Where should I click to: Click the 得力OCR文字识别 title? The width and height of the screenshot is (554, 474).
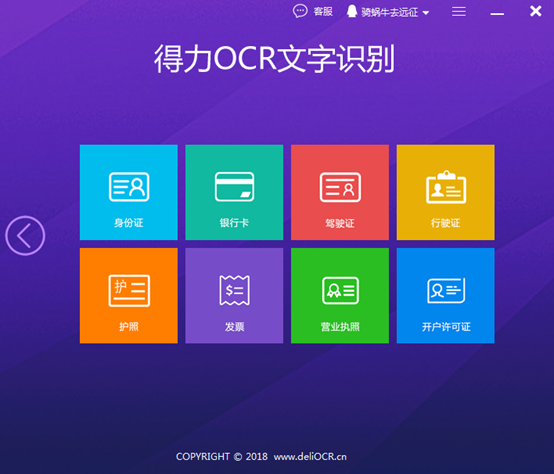point(275,59)
